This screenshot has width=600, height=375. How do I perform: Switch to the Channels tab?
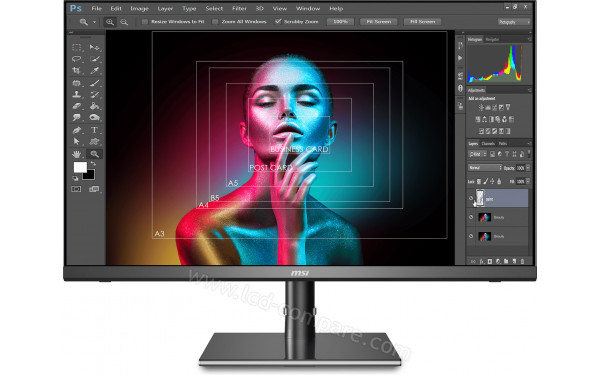tap(488, 143)
